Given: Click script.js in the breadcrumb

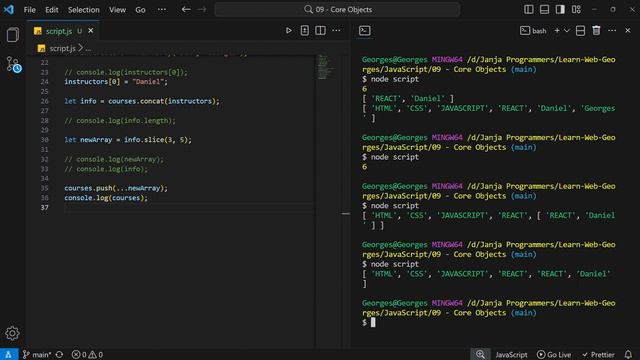Looking at the screenshot, I should pyautogui.click(x=62, y=48).
